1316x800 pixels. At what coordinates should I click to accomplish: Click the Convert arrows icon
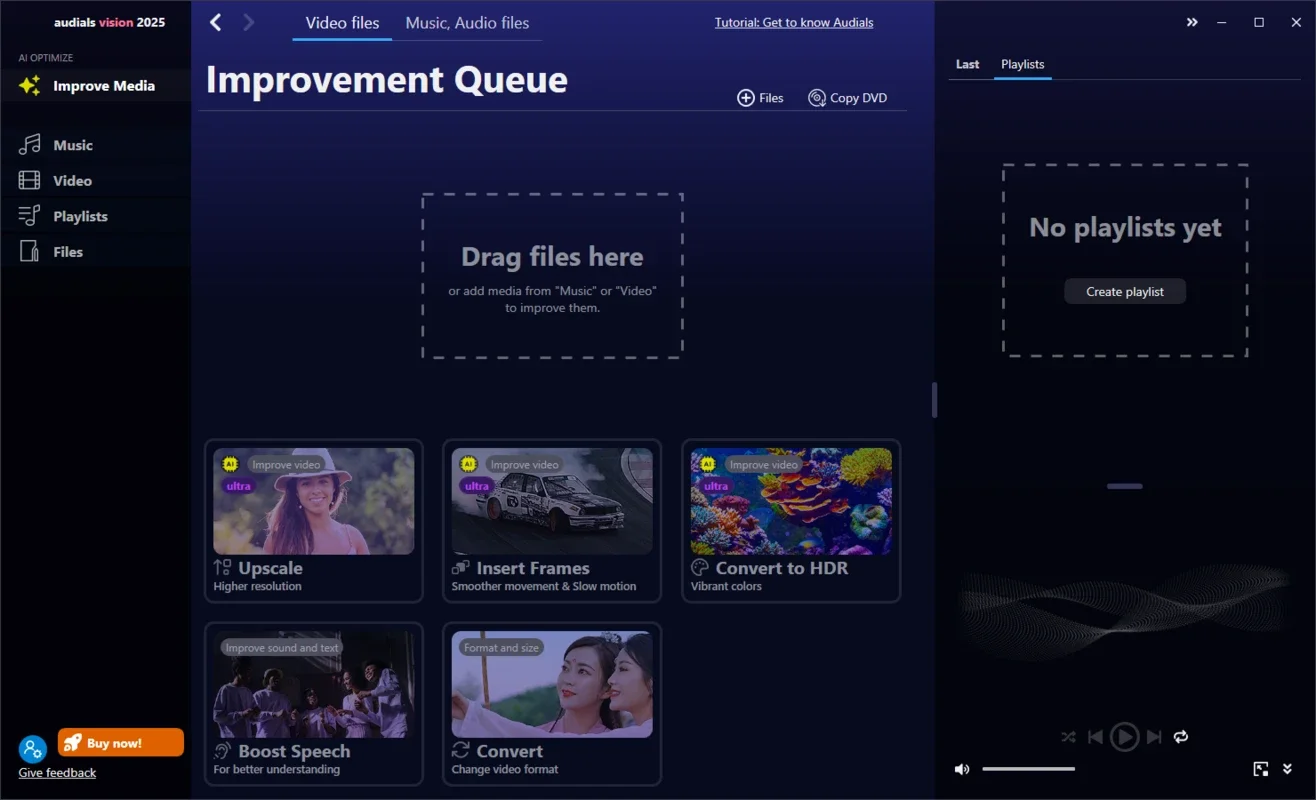pyautogui.click(x=461, y=751)
